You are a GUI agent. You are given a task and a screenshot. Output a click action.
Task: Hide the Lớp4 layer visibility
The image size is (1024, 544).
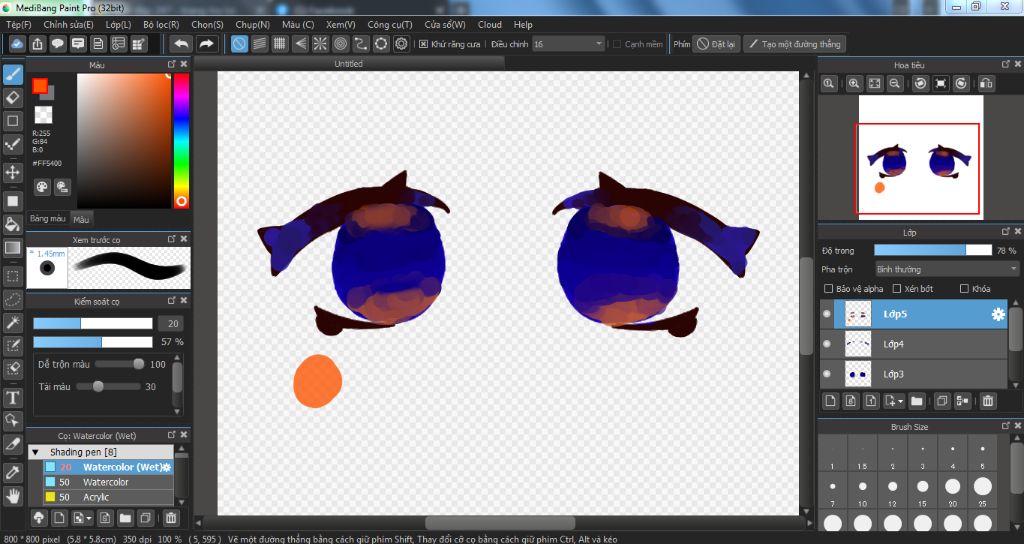pyautogui.click(x=827, y=344)
